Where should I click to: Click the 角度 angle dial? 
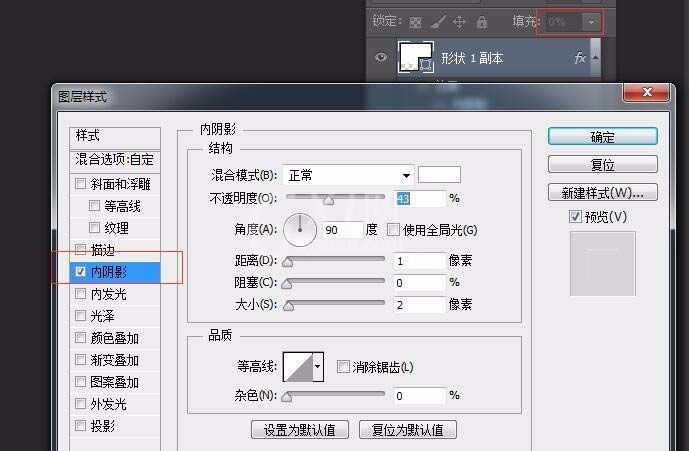pos(300,229)
